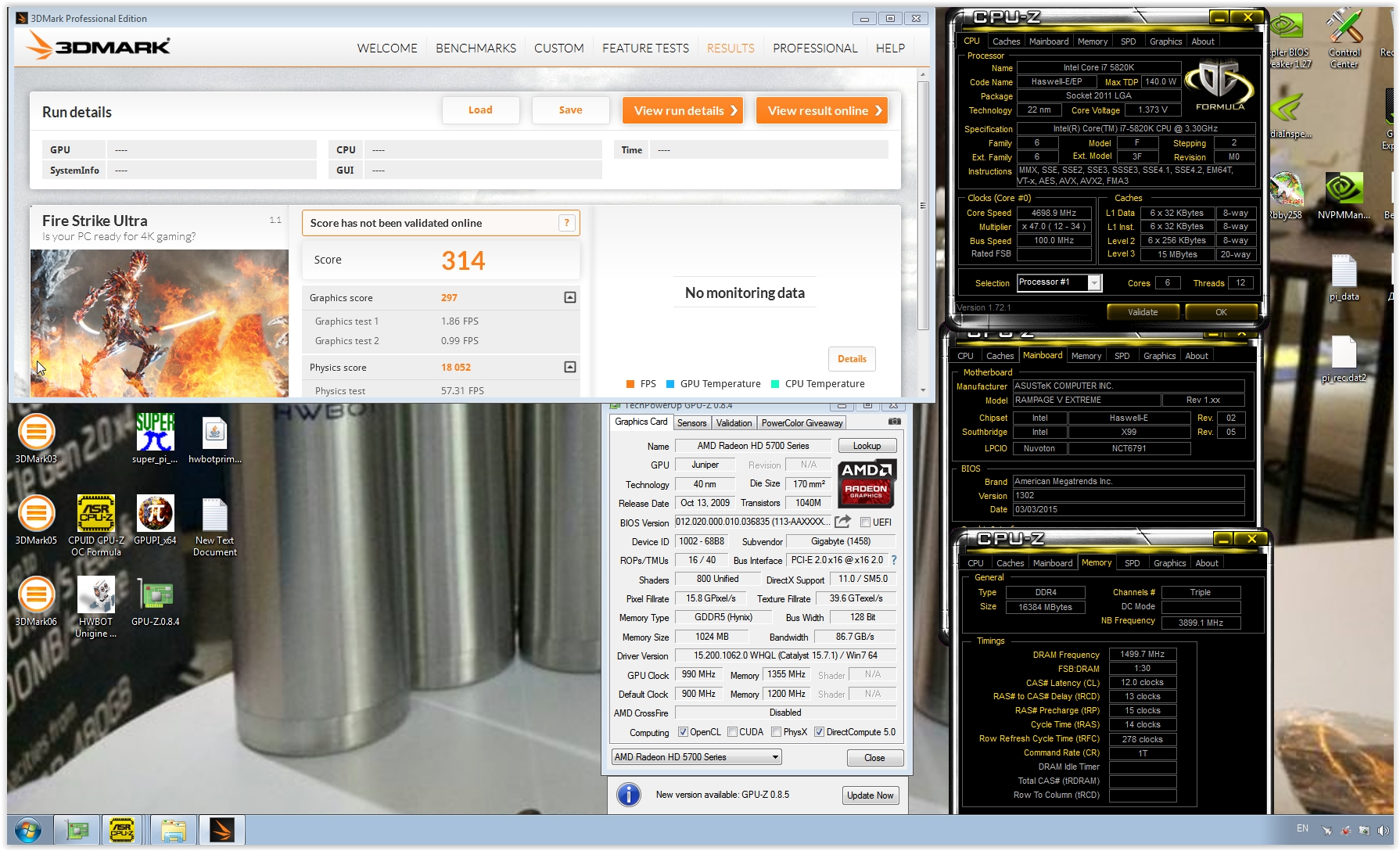Launch the super_pi desktop icon
The image size is (1400, 851).
tap(155, 439)
